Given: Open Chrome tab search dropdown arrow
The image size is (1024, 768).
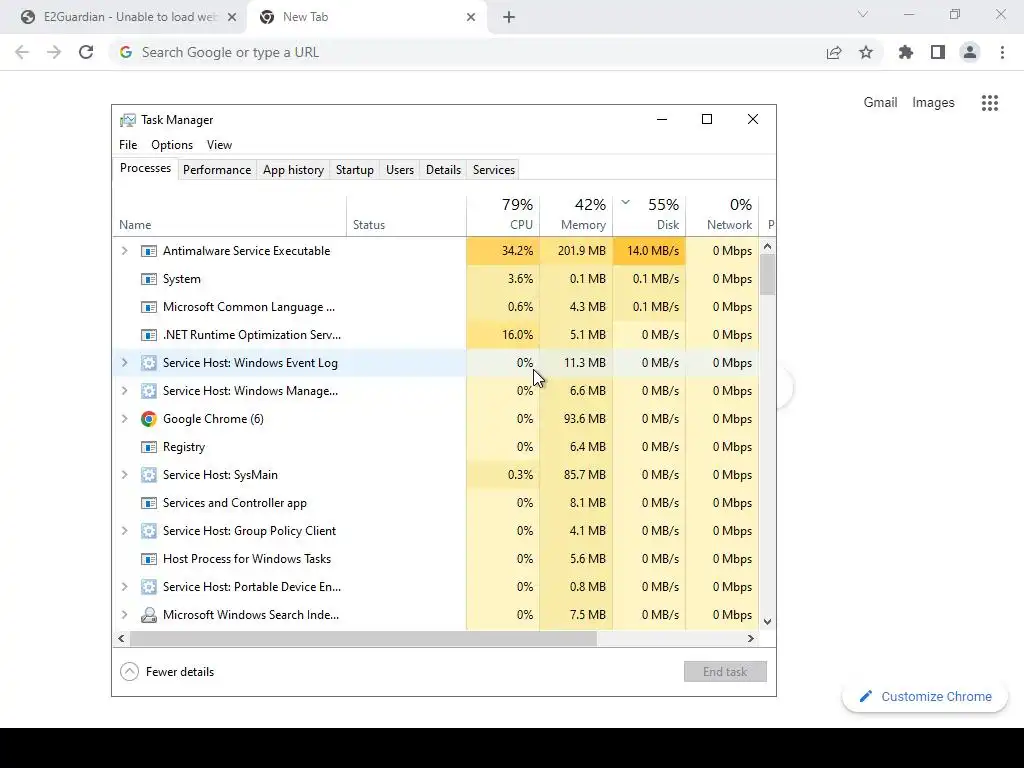Looking at the screenshot, I should point(863,14).
